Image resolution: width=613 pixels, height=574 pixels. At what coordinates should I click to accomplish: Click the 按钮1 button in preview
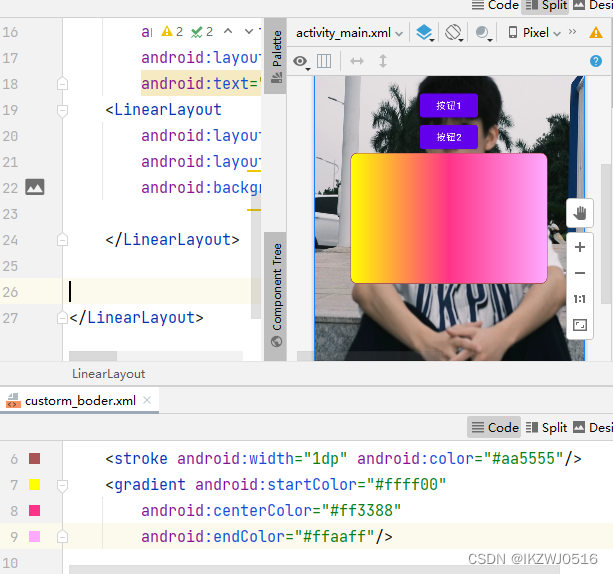tap(449, 106)
